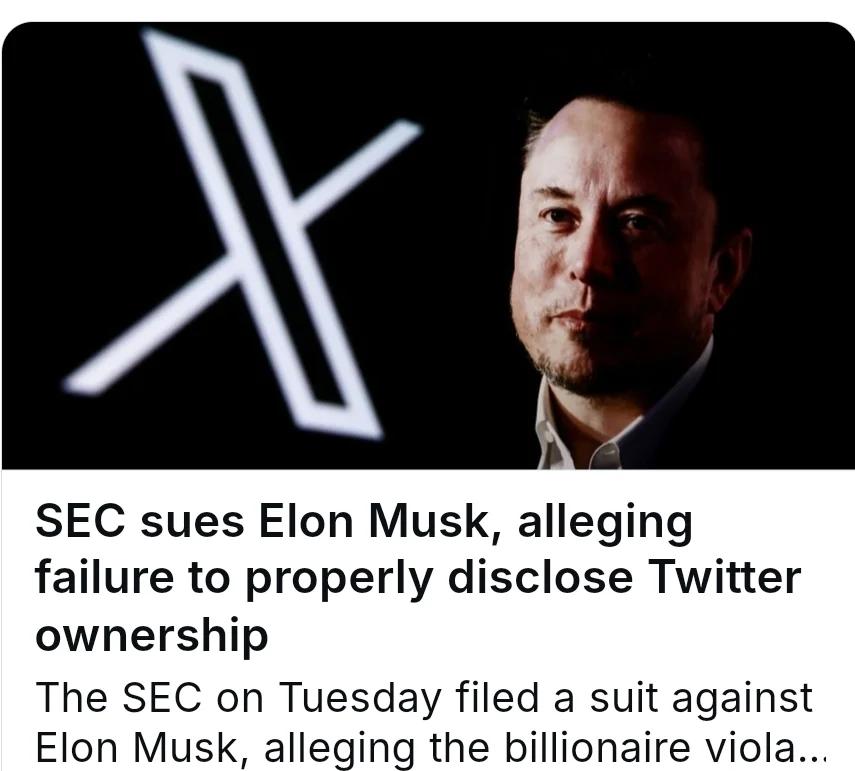
Task: Click "Elon Musk" in the headline text
Action: (x=373, y=522)
